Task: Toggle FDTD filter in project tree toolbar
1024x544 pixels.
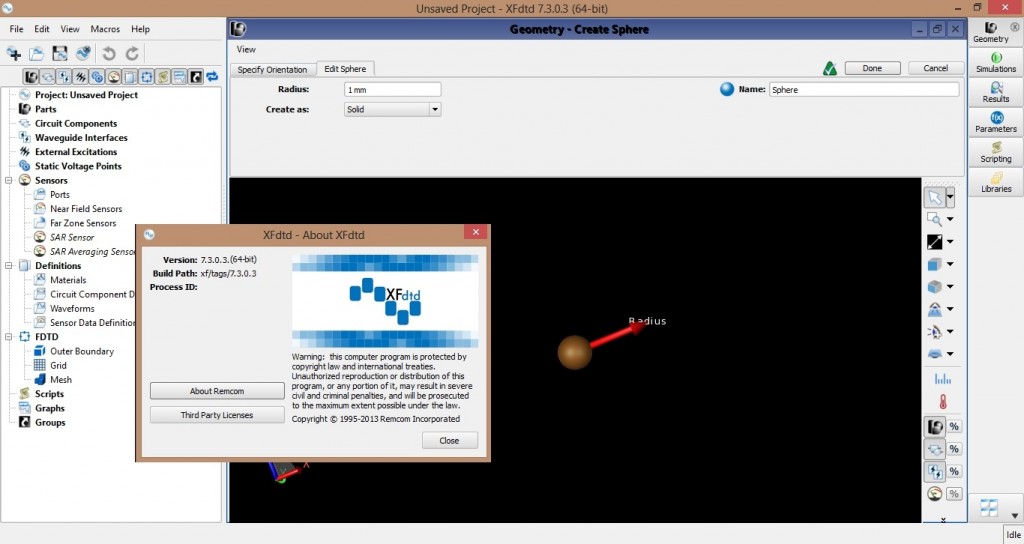Action: (x=146, y=77)
